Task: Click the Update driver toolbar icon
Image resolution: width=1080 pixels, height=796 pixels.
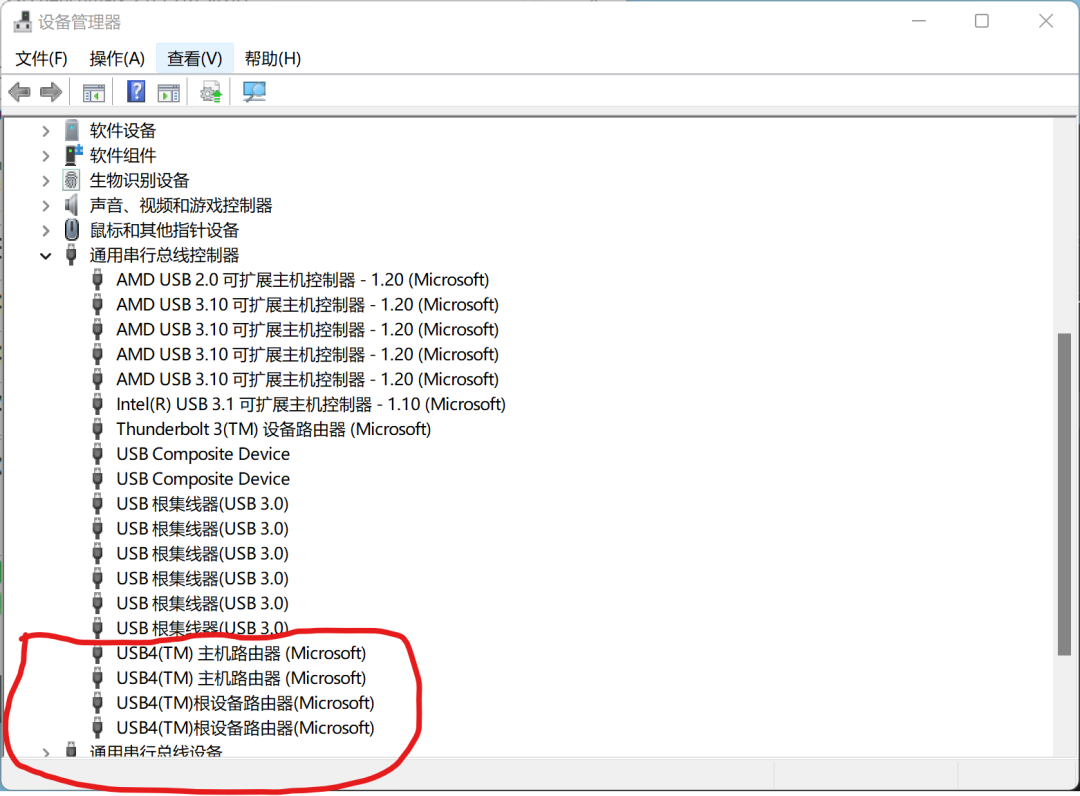Action: click(211, 92)
